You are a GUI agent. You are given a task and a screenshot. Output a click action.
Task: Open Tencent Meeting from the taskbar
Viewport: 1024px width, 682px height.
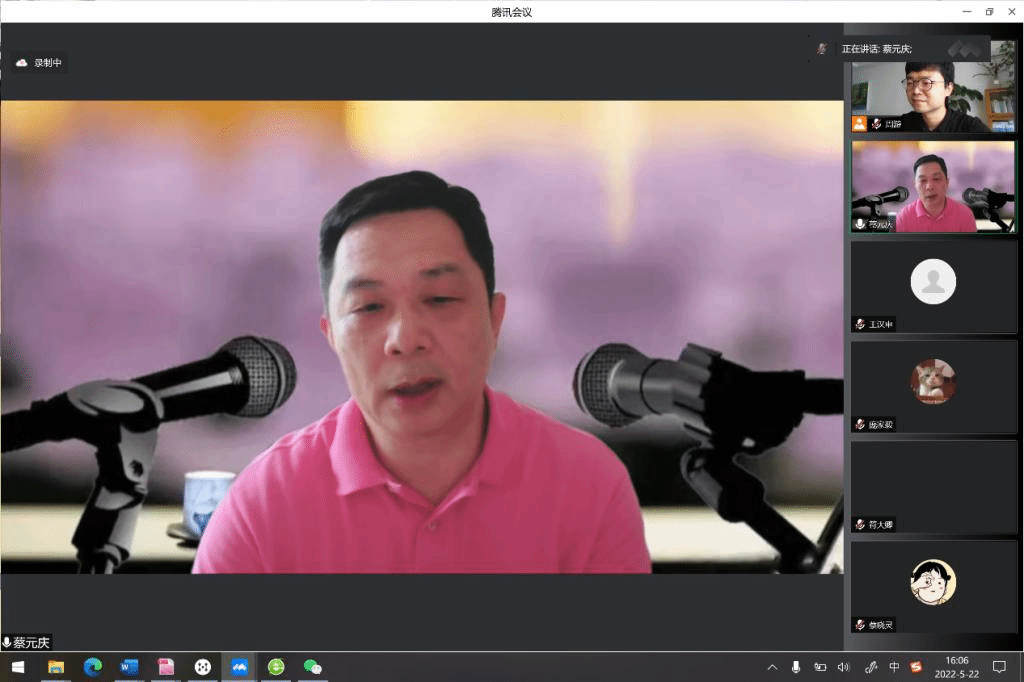pos(239,667)
